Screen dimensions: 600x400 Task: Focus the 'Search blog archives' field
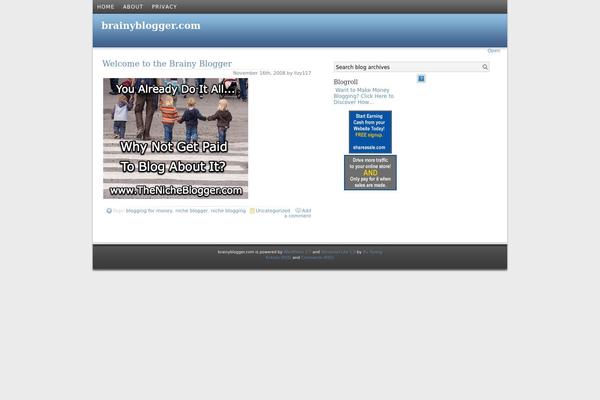(408, 67)
